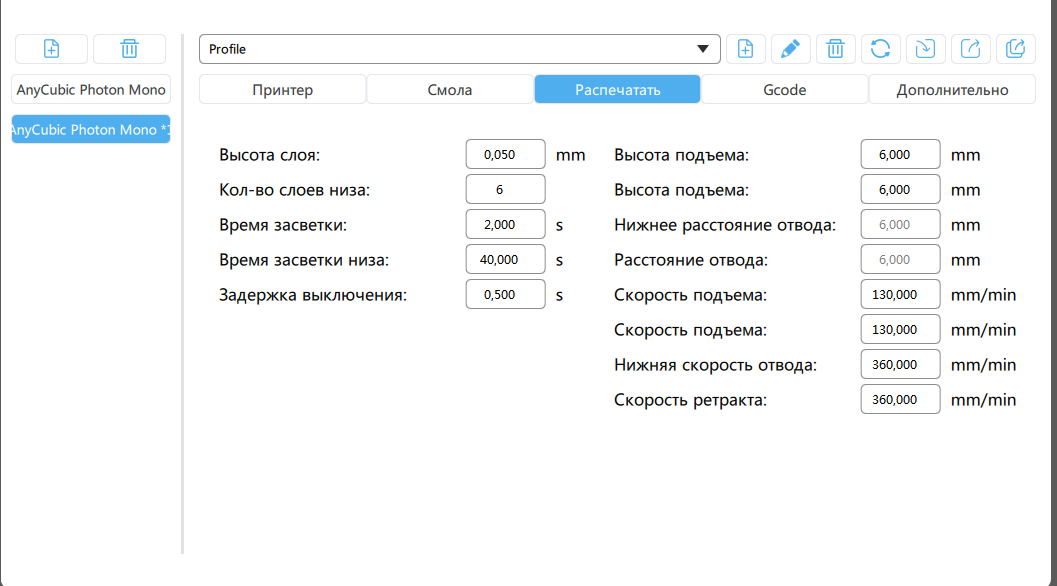The width and height of the screenshot is (1057, 586).
Task: Remove printer using left panel trash icon
Action: 129,49
